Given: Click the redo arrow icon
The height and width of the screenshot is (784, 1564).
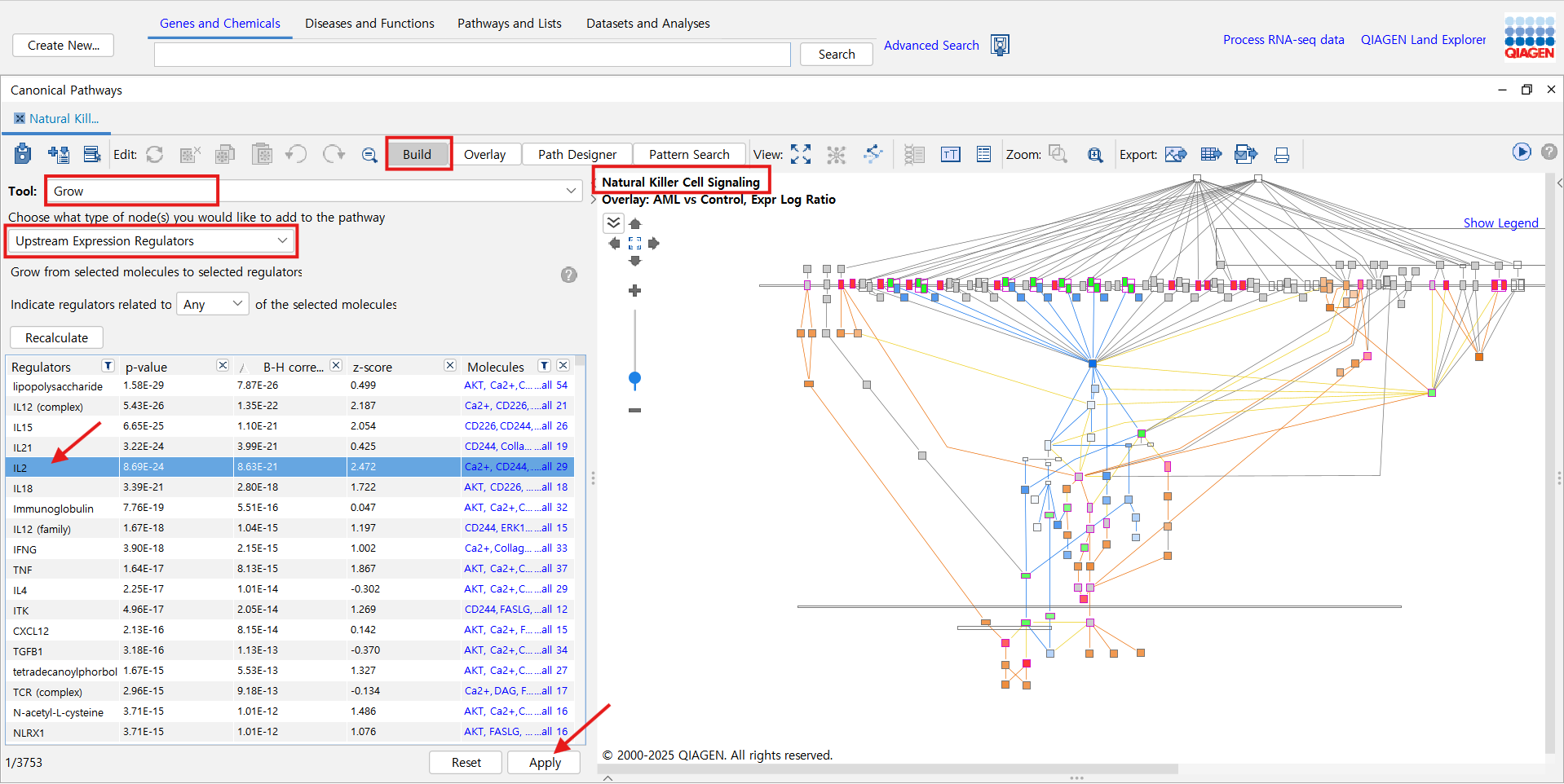Looking at the screenshot, I should (334, 154).
